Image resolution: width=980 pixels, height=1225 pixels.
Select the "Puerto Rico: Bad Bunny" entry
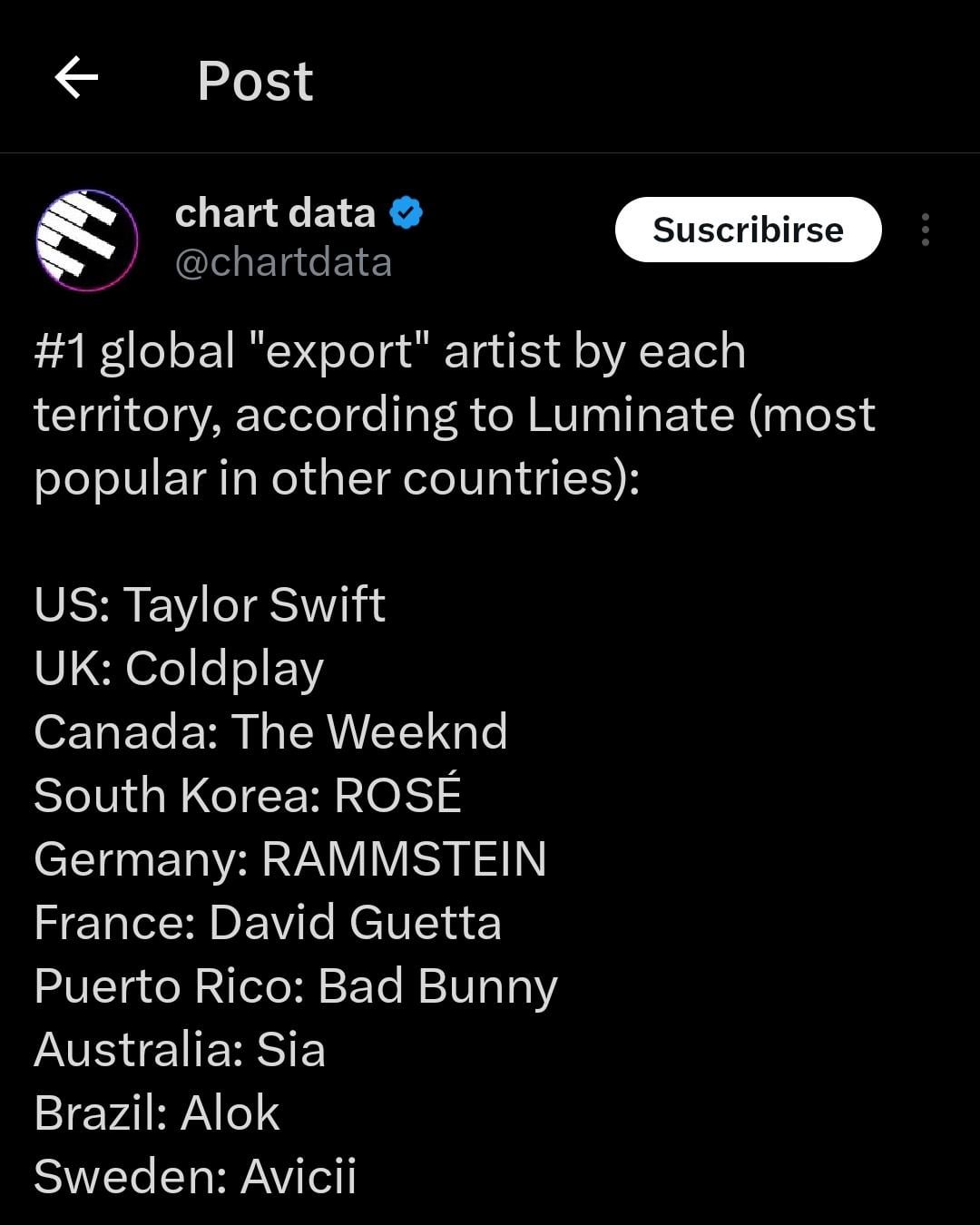click(x=294, y=985)
